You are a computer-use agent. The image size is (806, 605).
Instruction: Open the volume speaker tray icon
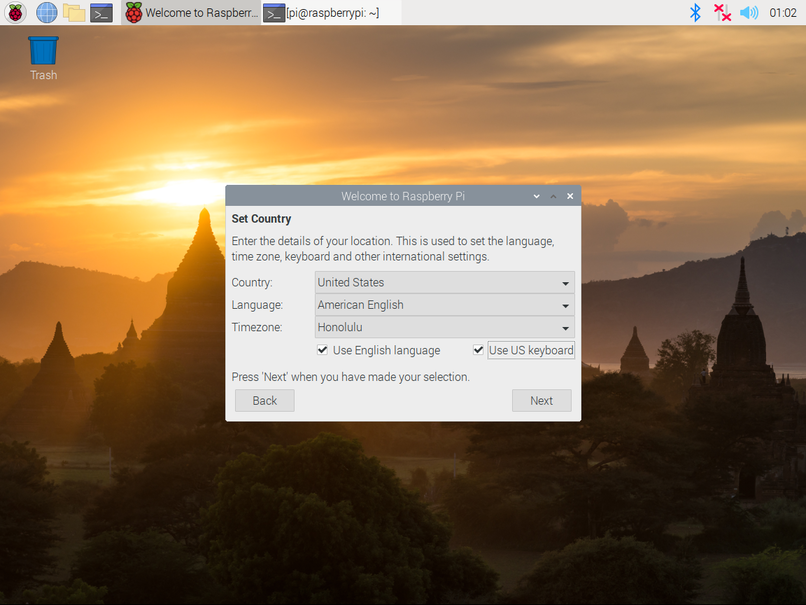click(749, 12)
